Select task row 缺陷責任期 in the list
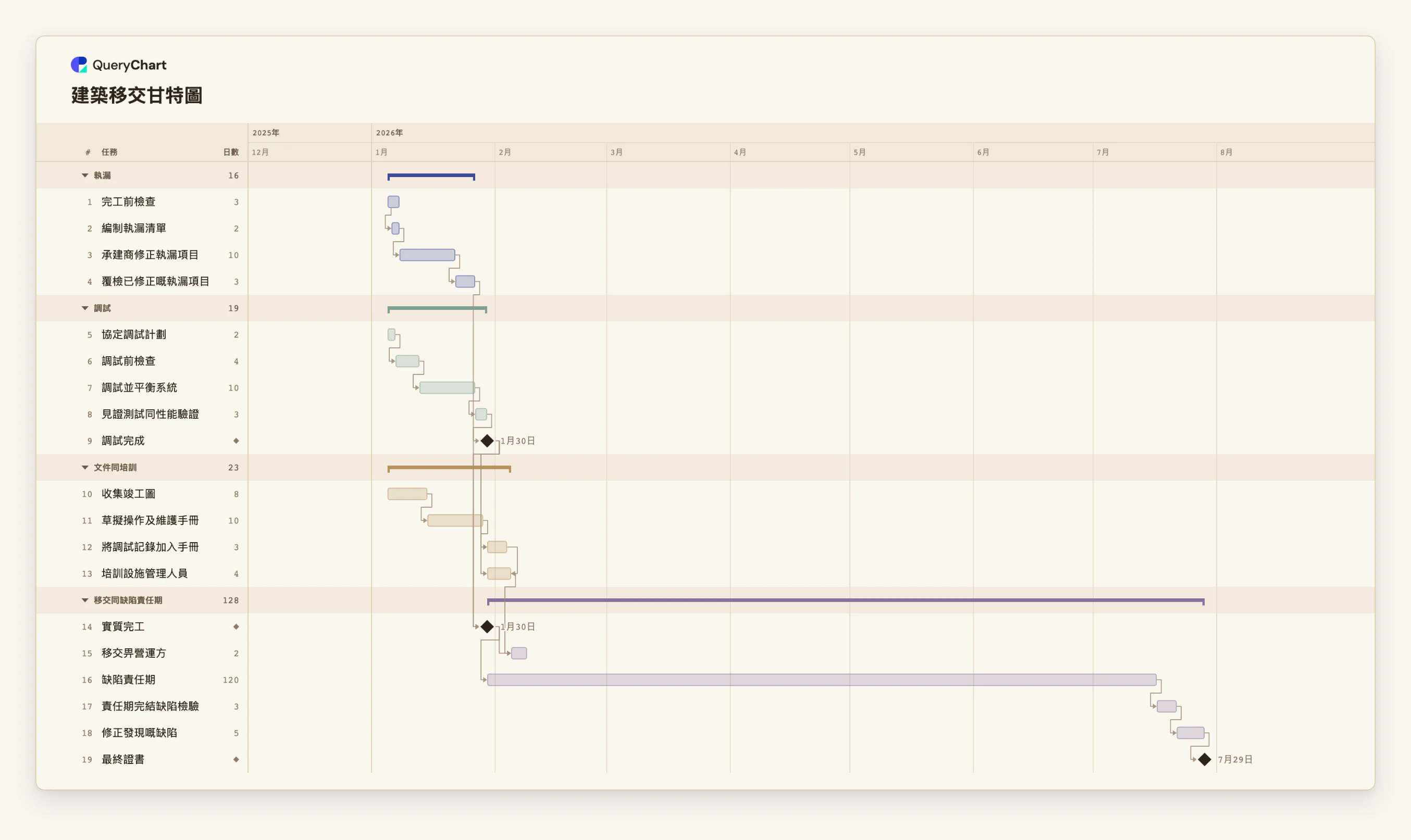The height and width of the screenshot is (840, 1411). [142, 680]
